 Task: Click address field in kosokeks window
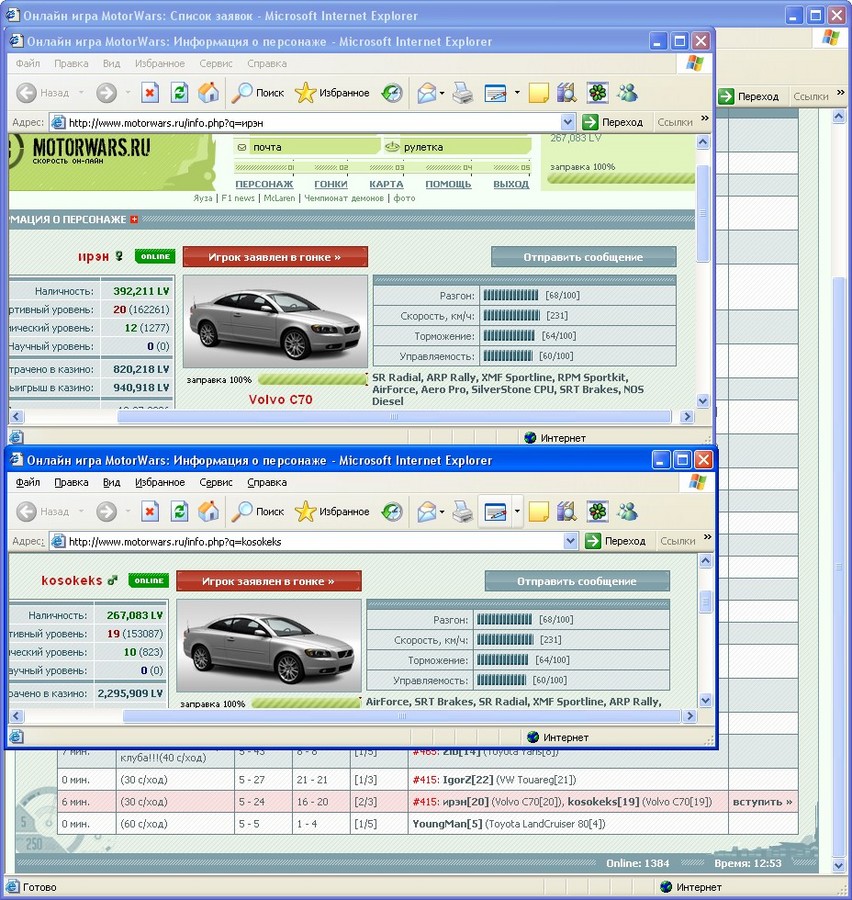click(313, 541)
